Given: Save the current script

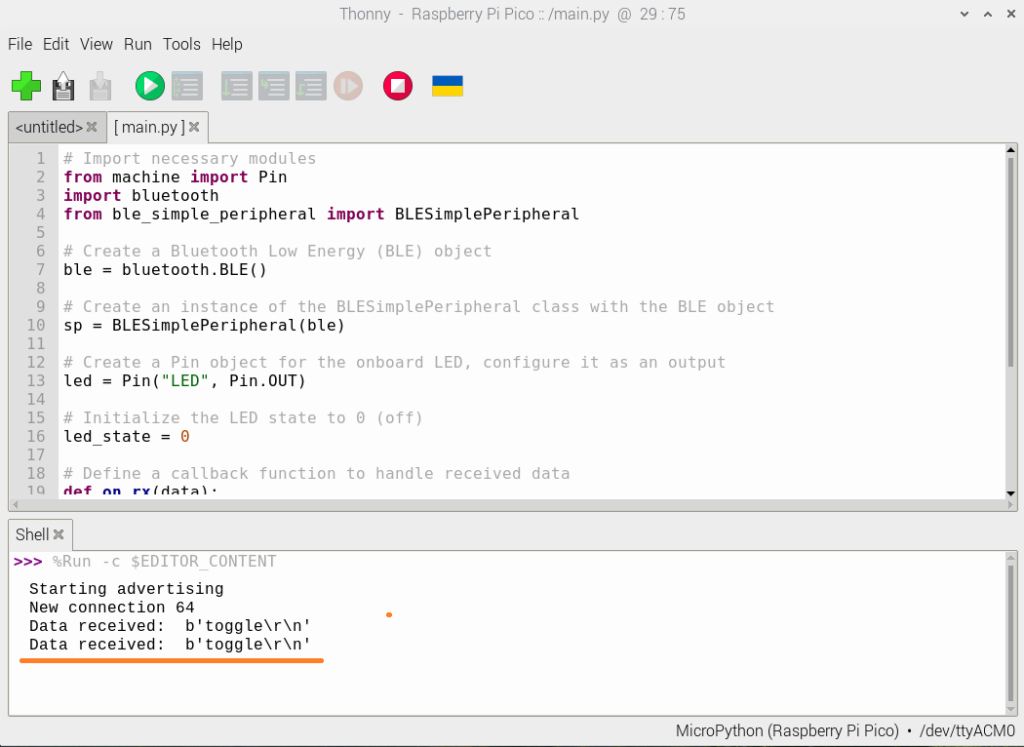Looking at the screenshot, I should 62,86.
